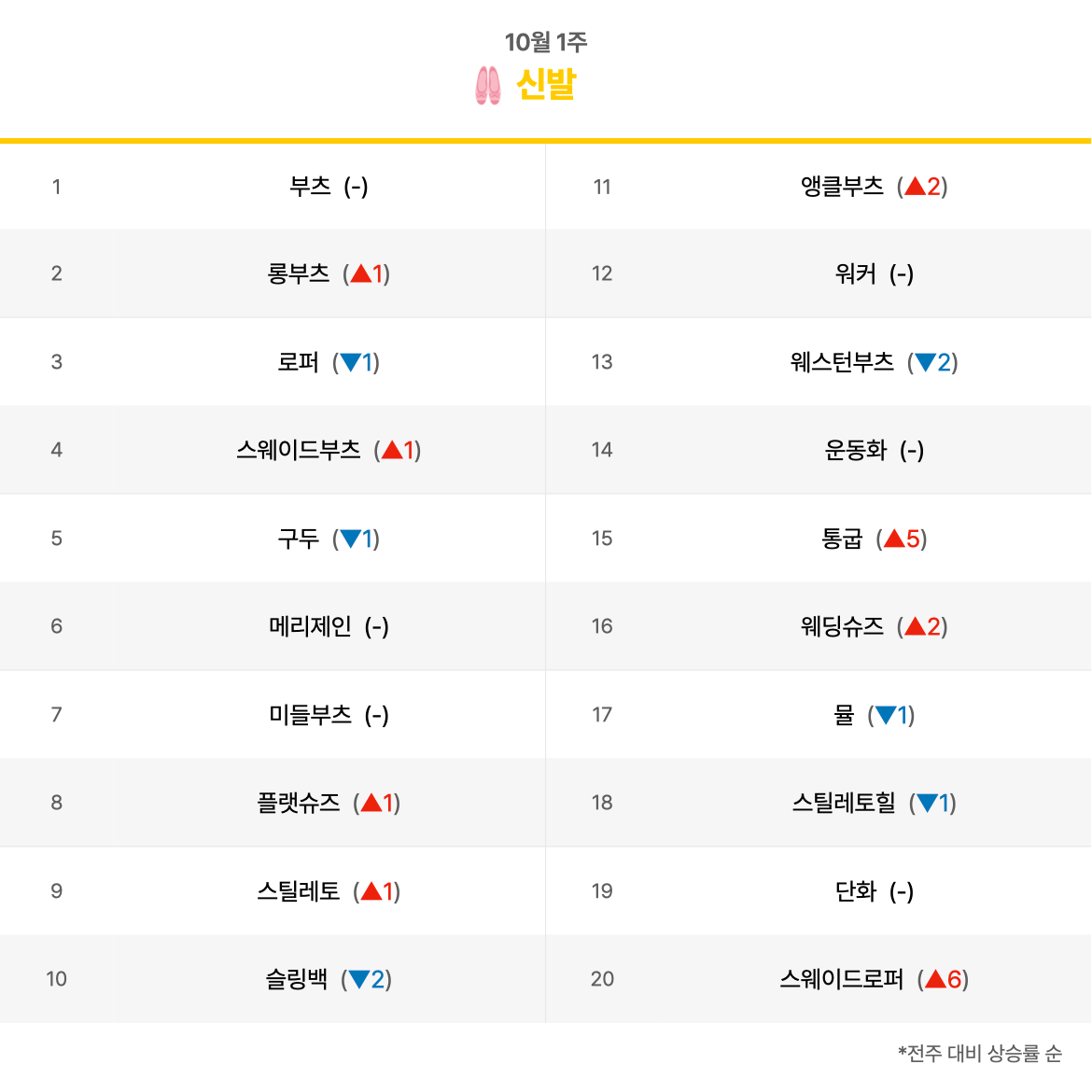Click the red up arrow beside 통굽
The height and width of the screenshot is (1092, 1092).
pyautogui.click(x=894, y=539)
